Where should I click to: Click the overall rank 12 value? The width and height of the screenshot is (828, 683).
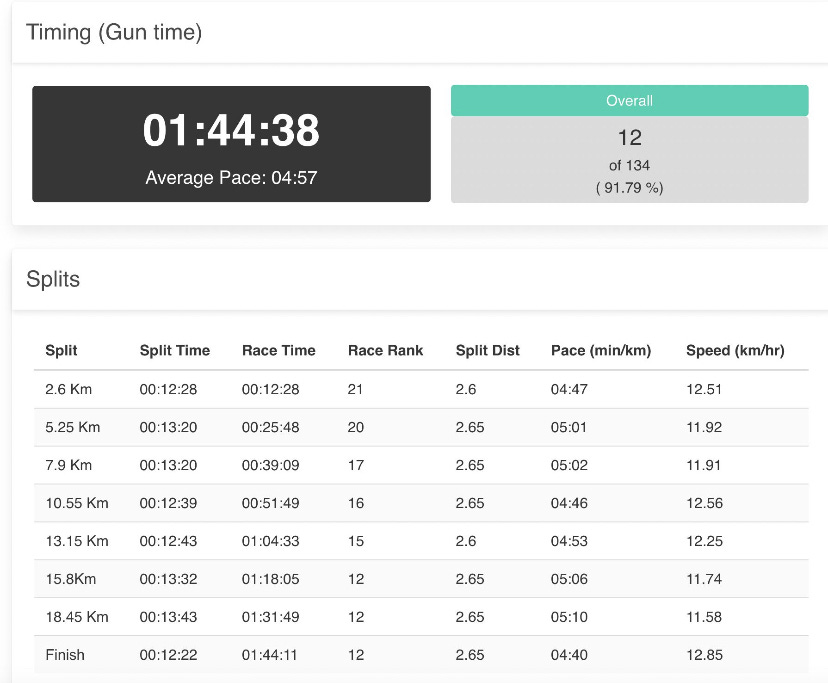click(x=629, y=138)
